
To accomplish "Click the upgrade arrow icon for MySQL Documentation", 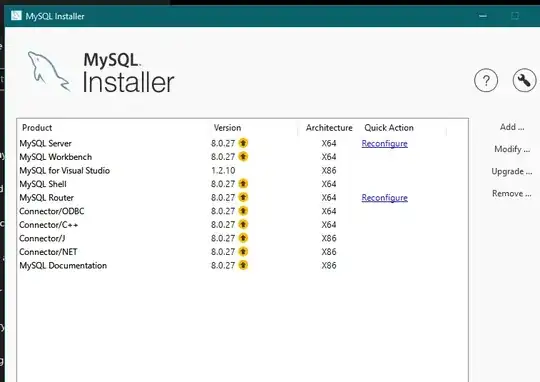I will 243,265.
